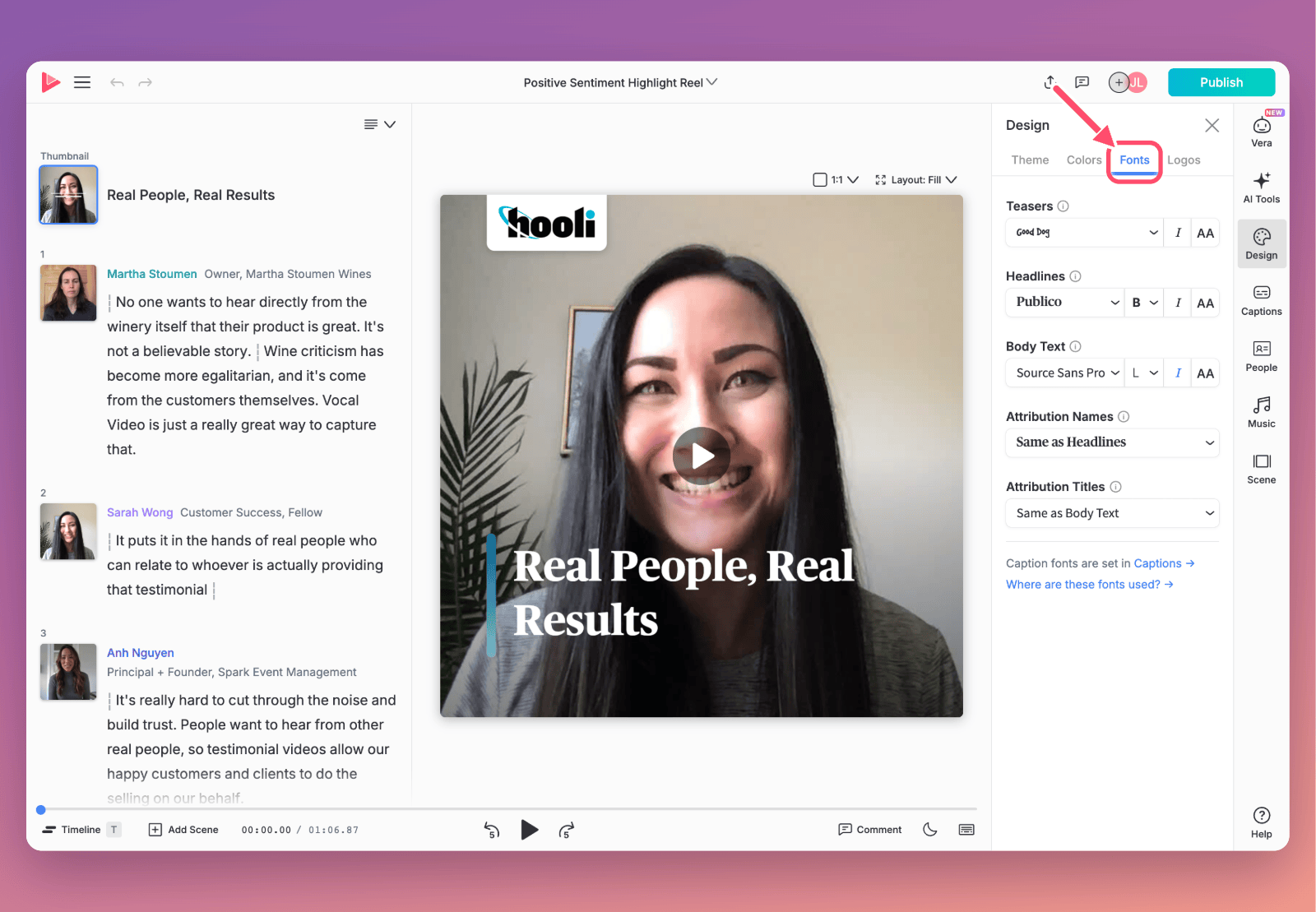Viewport: 1316px width, 912px height.
Task: Click the Add Scene button
Action: [x=183, y=830]
